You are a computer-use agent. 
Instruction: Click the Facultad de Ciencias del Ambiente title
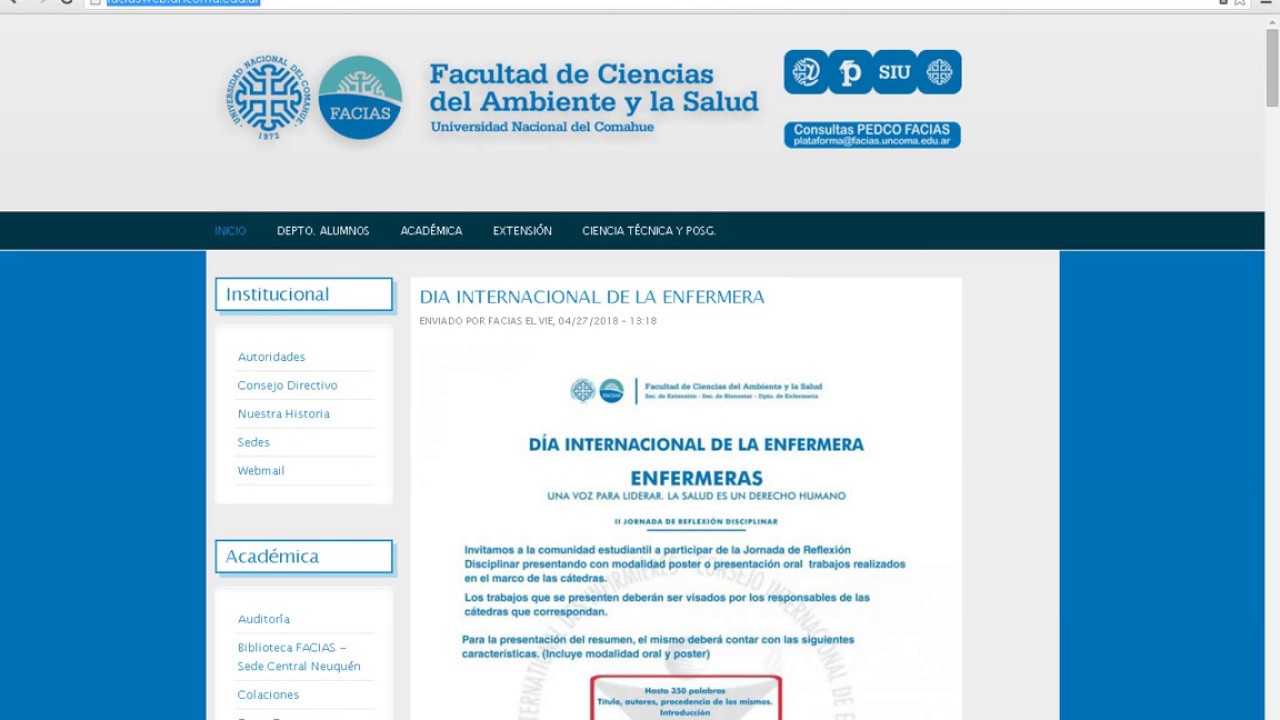(594, 88)
